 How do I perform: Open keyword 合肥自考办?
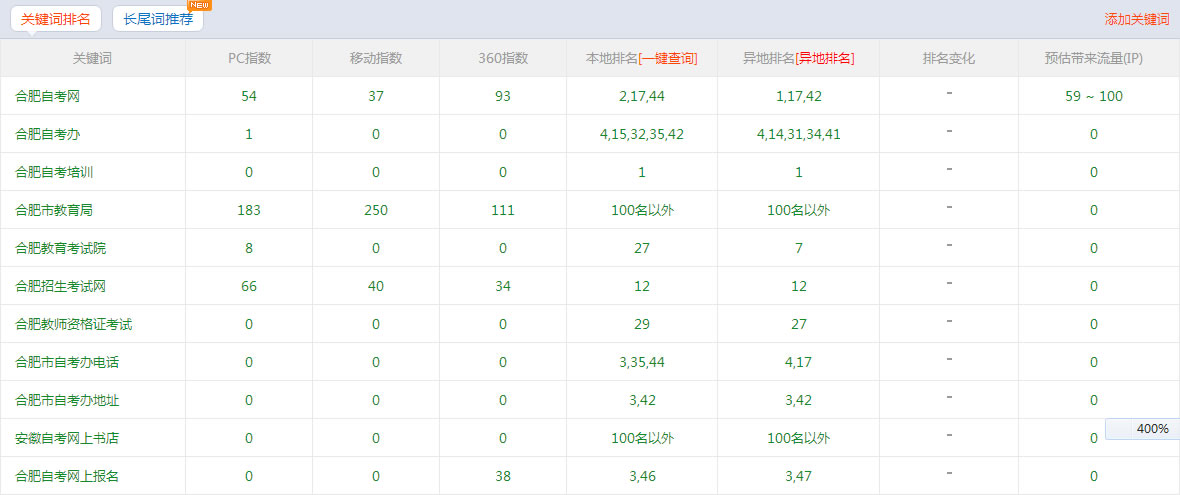pos(47,134)
